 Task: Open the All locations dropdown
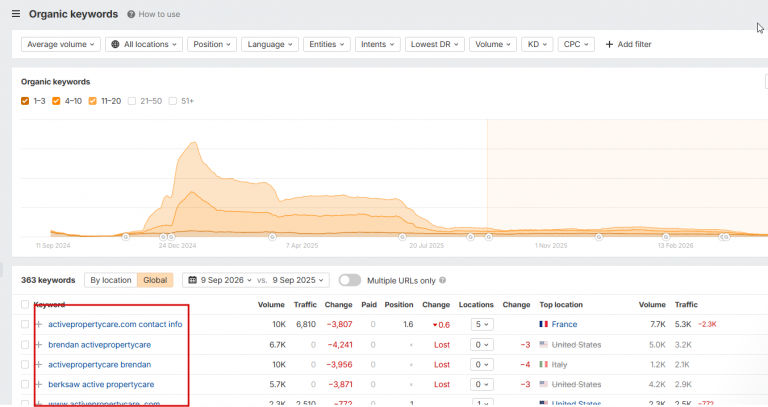click(144, 44)
